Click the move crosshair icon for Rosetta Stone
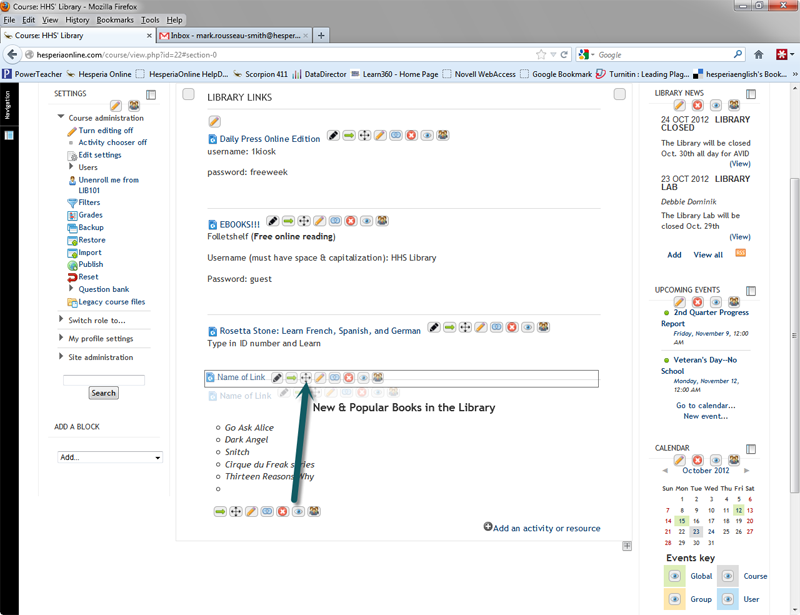800x615 pixels. pyautogui.click(x=465, y=327)
